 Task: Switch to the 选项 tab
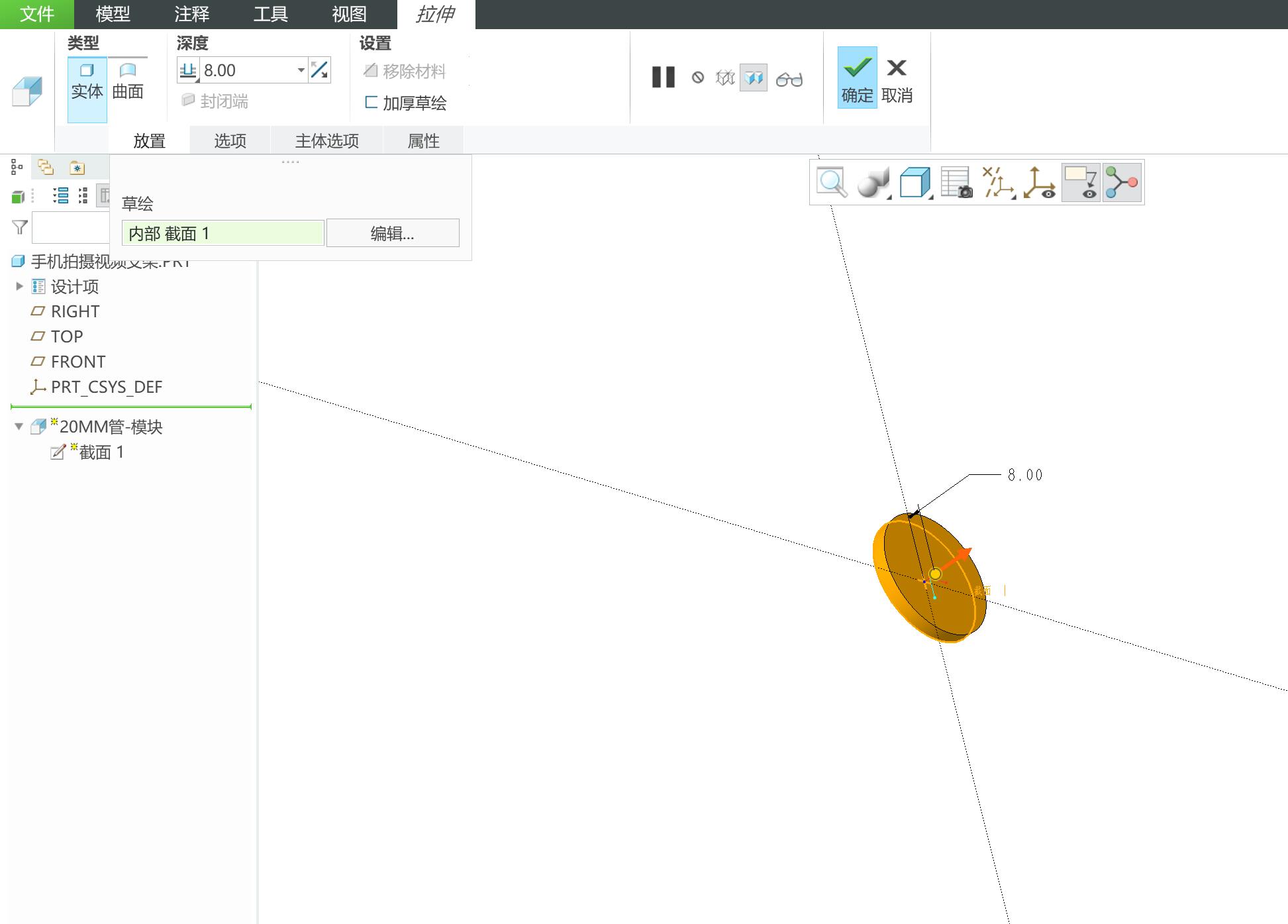(x=230, y=140)
